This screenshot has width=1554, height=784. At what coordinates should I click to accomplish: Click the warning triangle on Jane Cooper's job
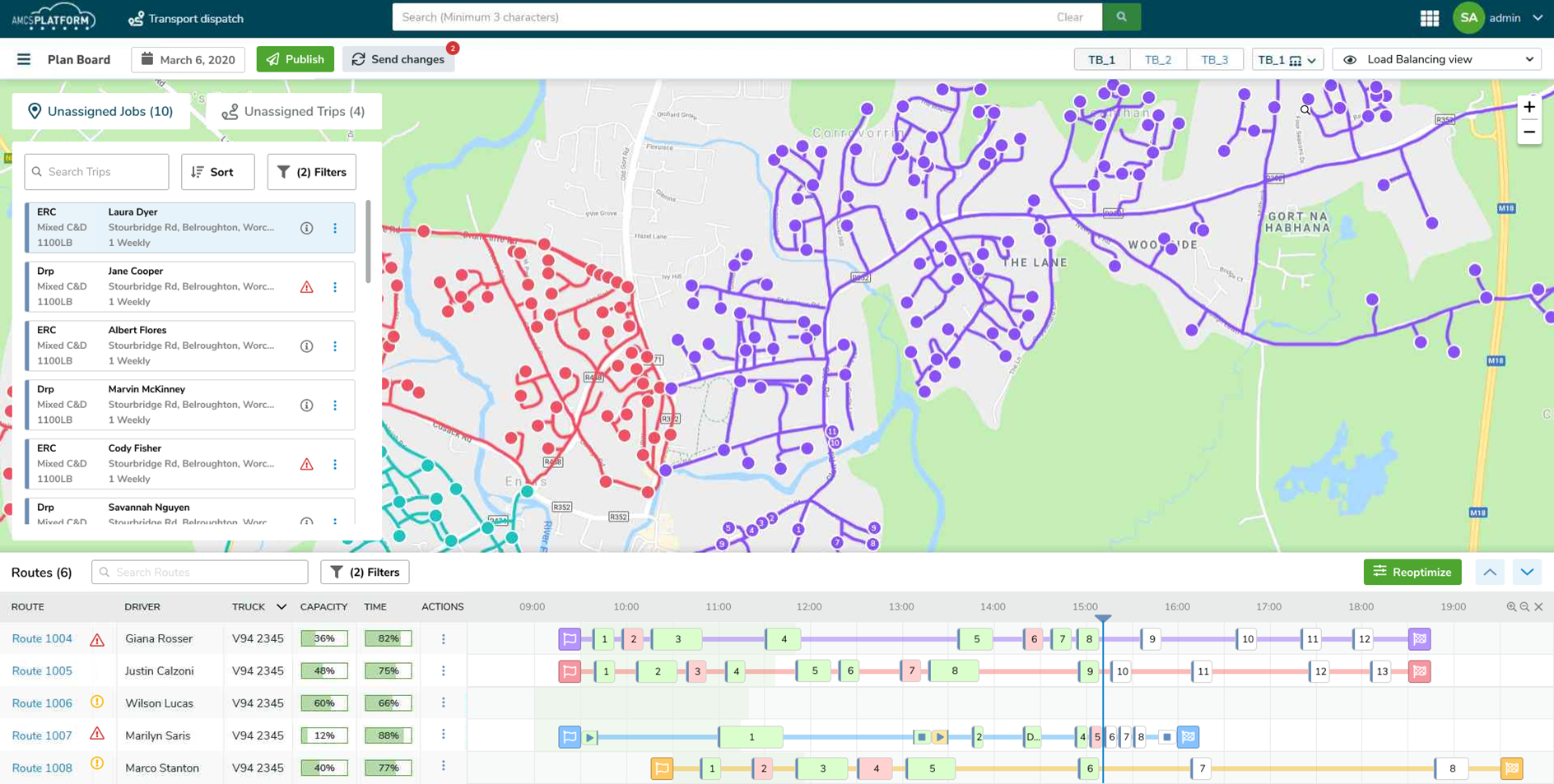click(x=306, y=287)
